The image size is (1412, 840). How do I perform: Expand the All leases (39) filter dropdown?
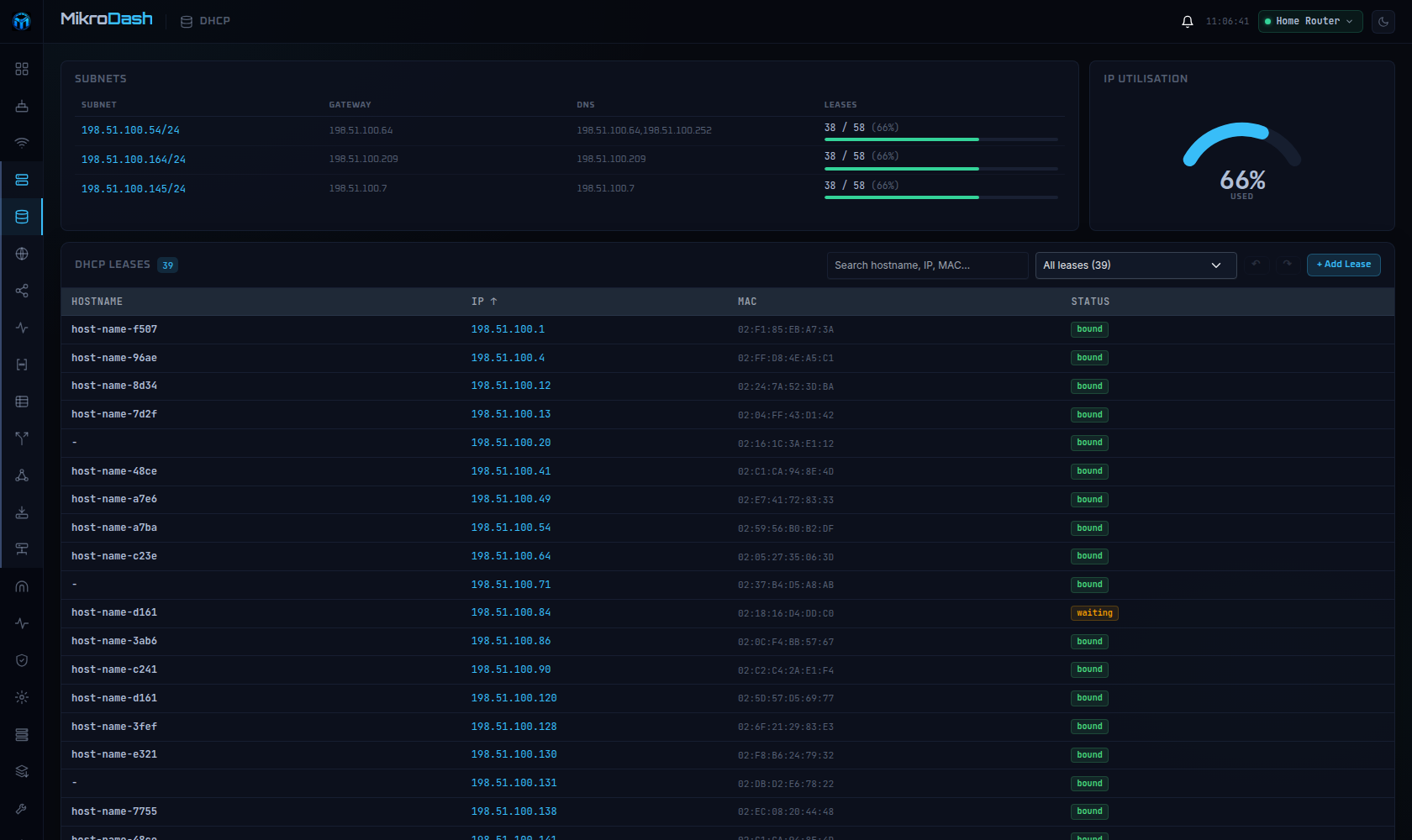[x=1135, y=265]
